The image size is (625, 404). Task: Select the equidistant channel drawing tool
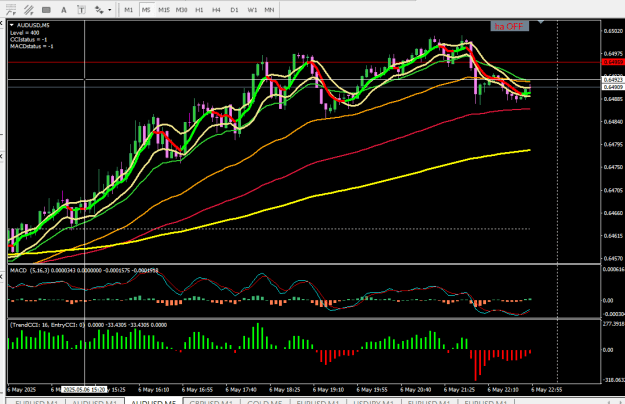[28, 10]
